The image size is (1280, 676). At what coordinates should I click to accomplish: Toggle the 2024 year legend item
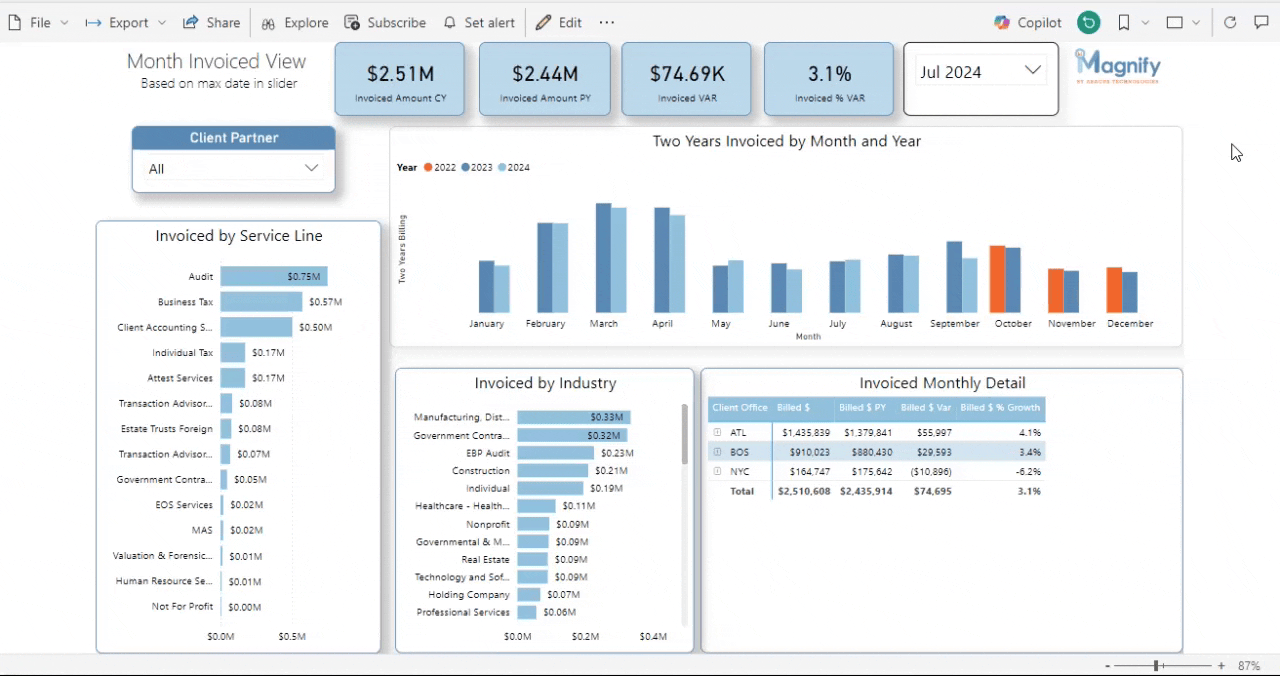point(514,168)
